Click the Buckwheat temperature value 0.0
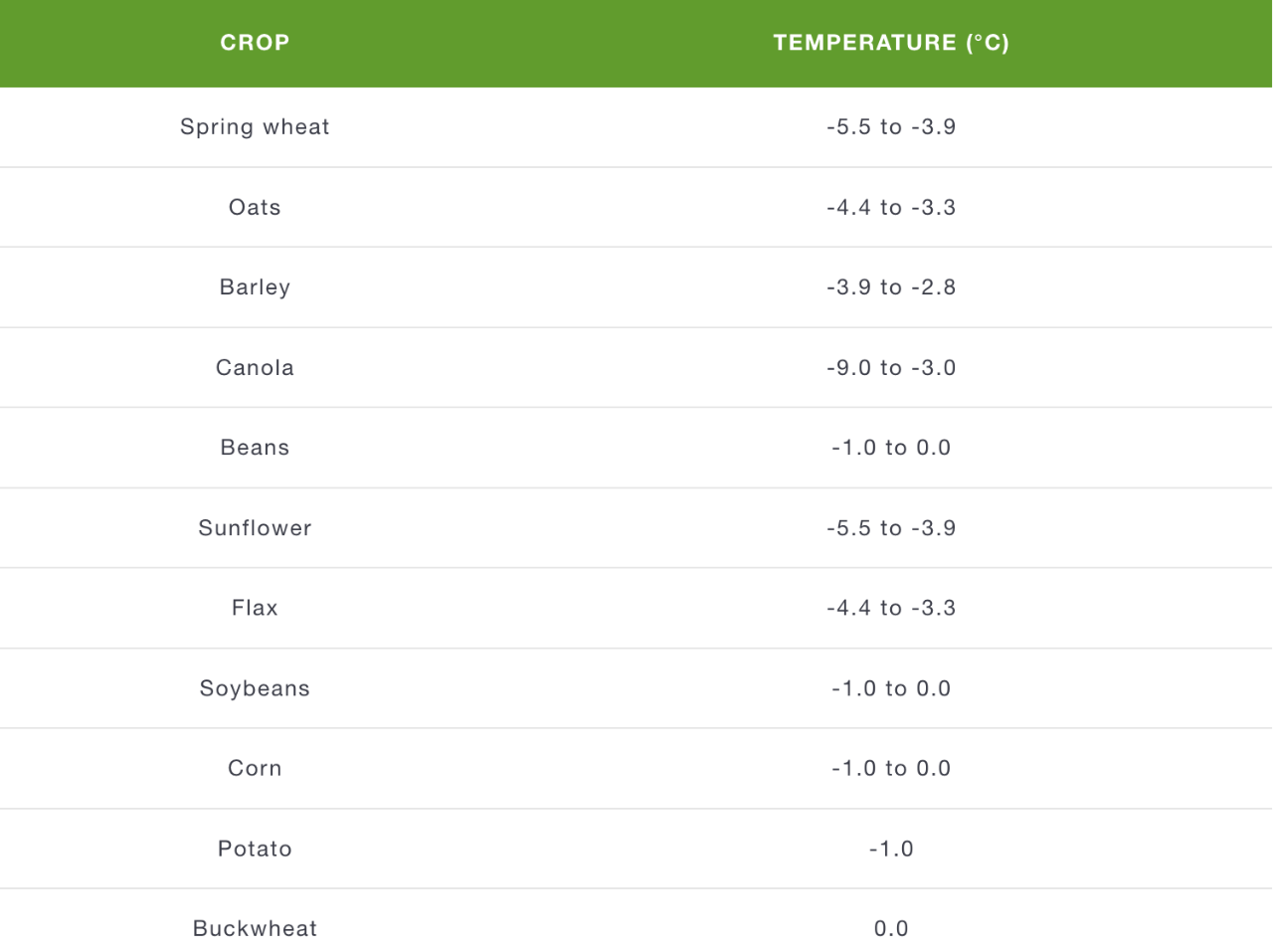The image size is (1273, 952). [891, 928]
